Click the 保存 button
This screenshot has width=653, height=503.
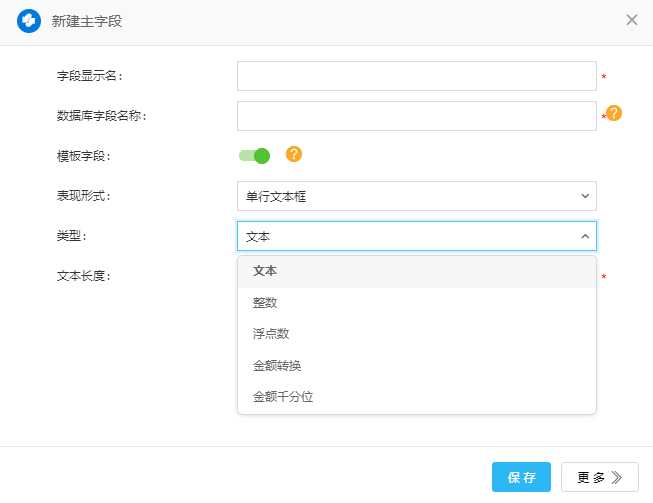click(x=521, y=478)
